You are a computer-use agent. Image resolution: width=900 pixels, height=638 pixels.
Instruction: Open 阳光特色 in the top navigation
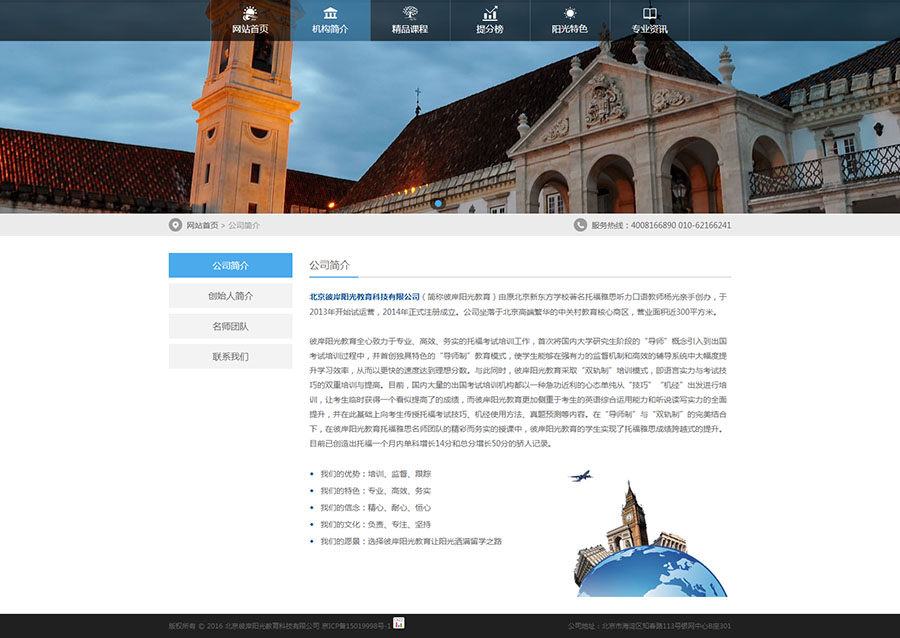click(x=569, y=29)
